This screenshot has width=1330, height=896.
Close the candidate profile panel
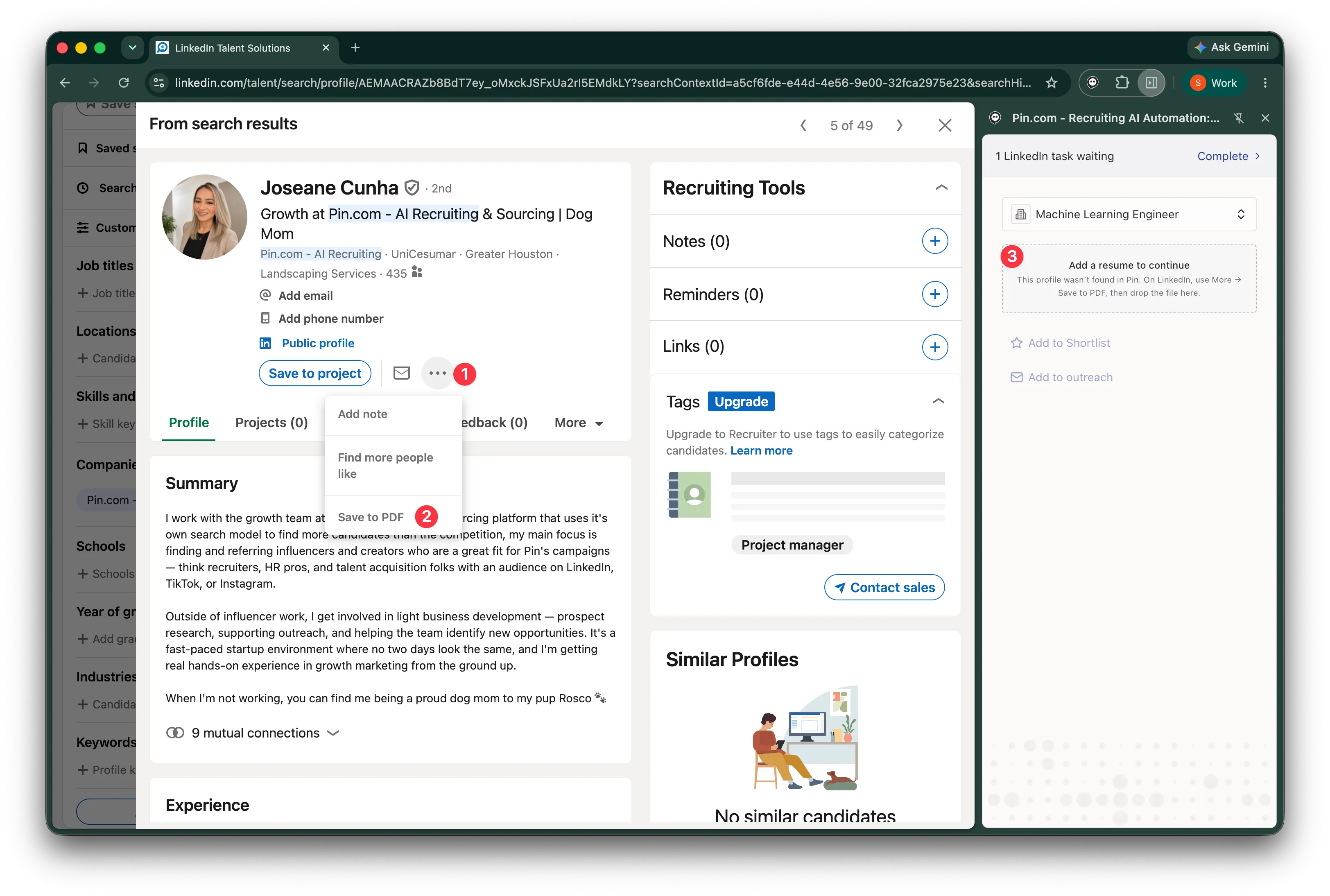pyautogui.click(x=944, y=125)
